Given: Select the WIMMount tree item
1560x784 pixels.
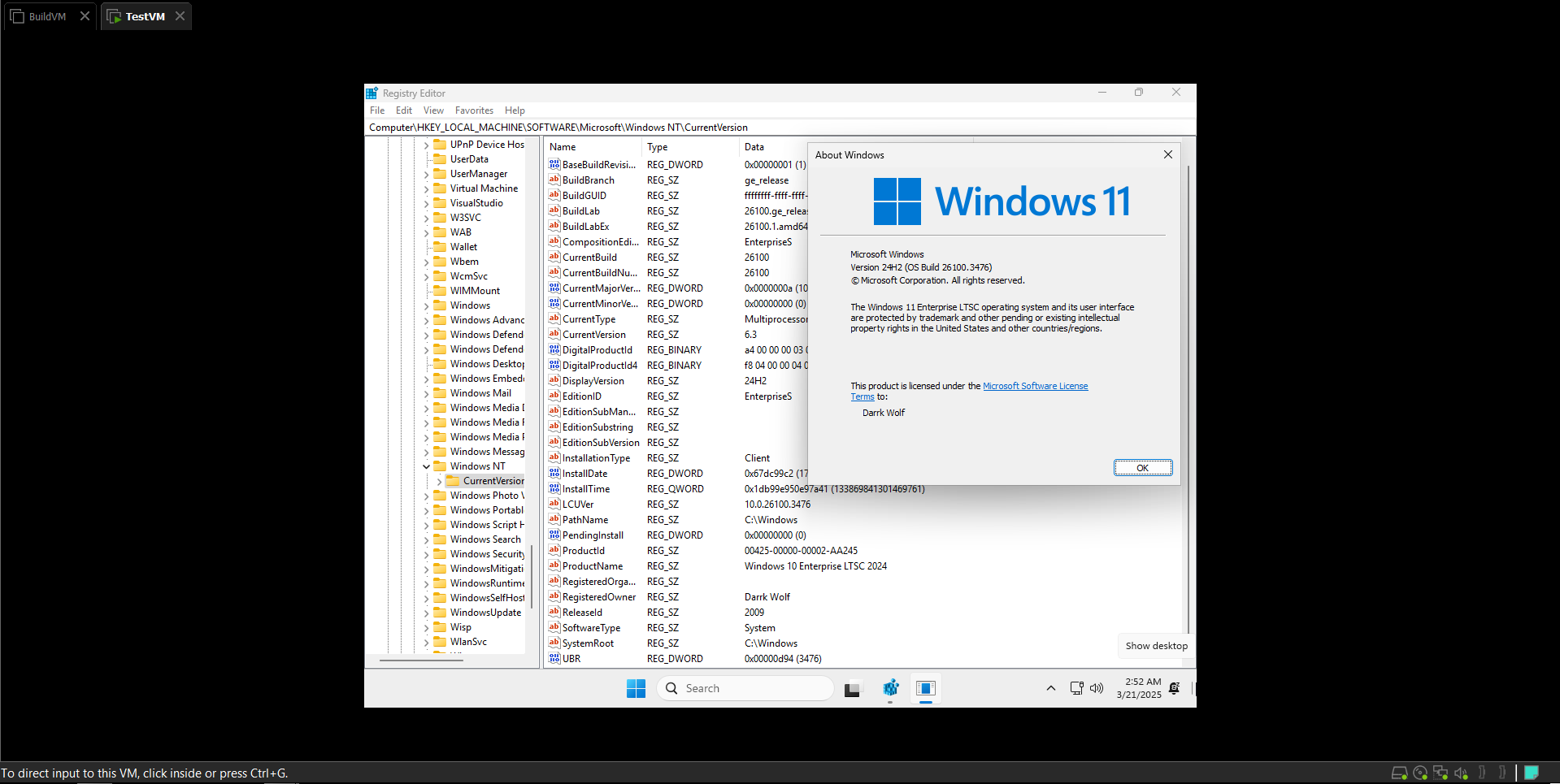Looking at the screenshot, I should [x=475, y=291].
